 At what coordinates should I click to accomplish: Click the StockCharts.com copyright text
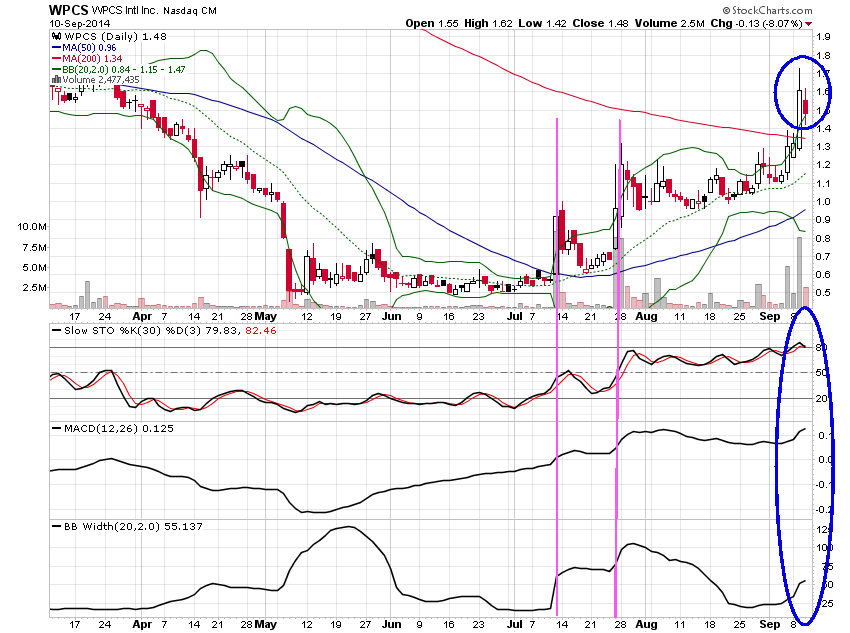768,10
